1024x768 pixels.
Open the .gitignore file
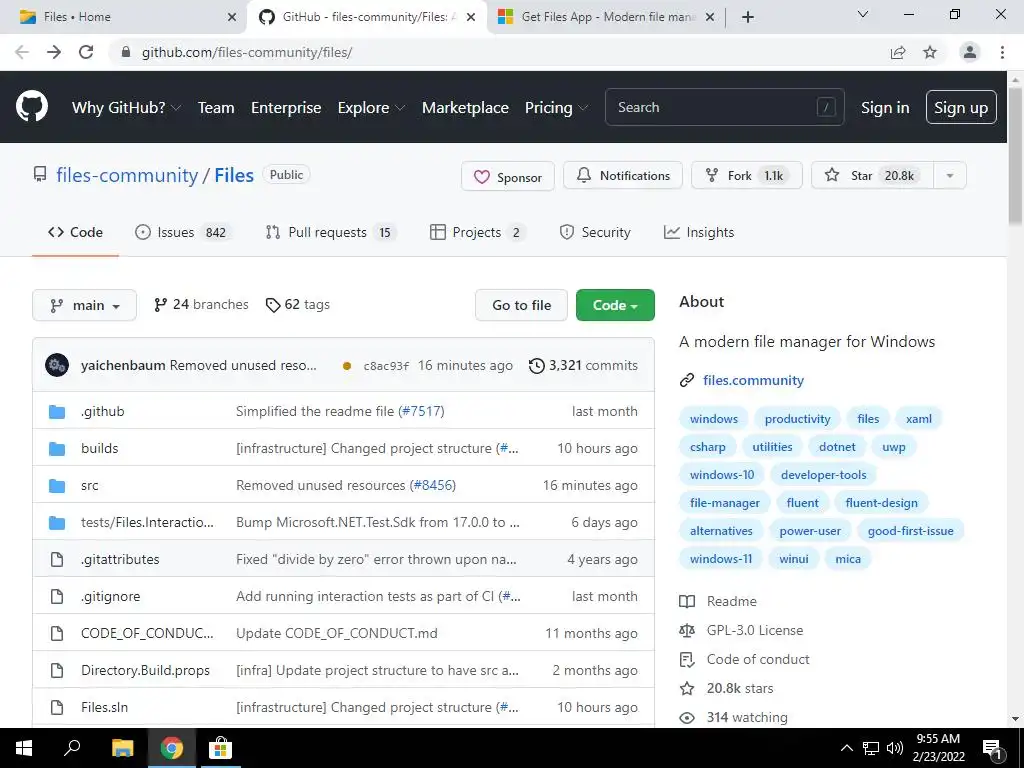coord(110,596)
